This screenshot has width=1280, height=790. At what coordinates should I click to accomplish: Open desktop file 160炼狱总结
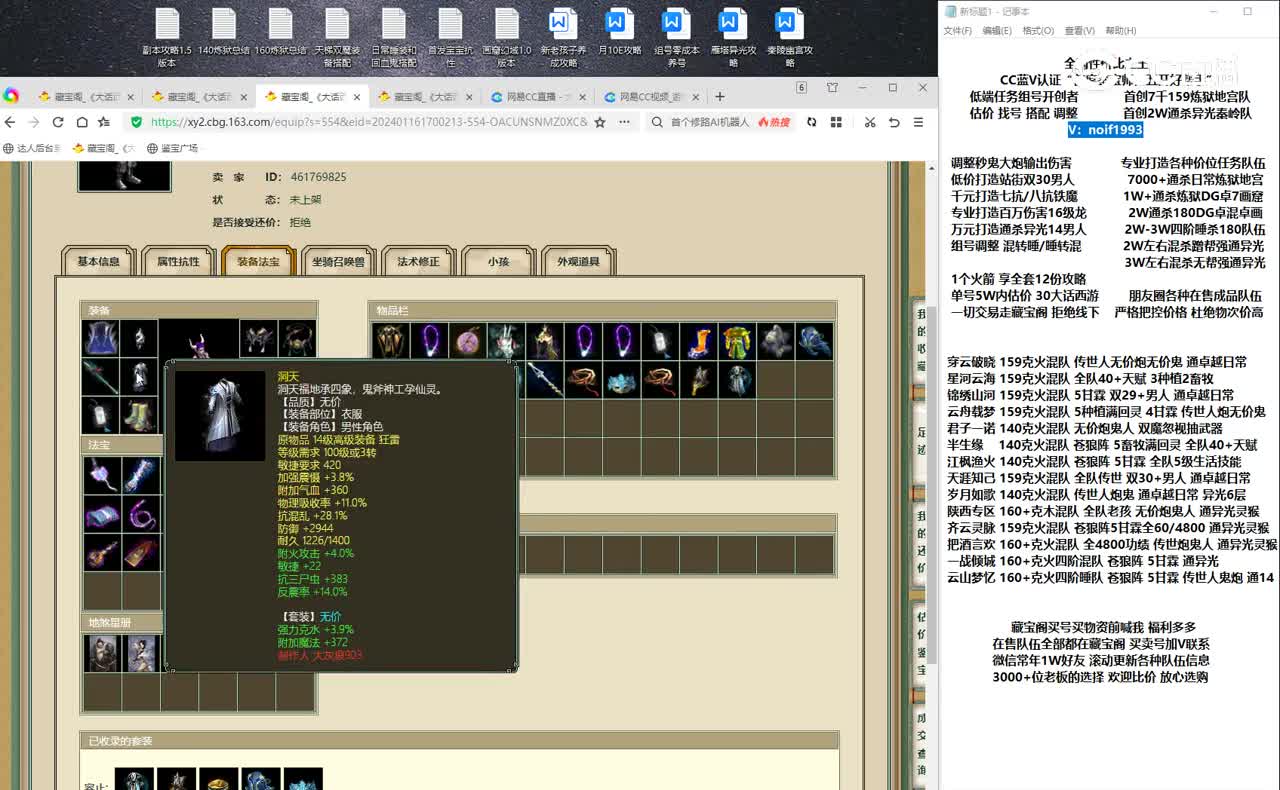tap(280, 32)
